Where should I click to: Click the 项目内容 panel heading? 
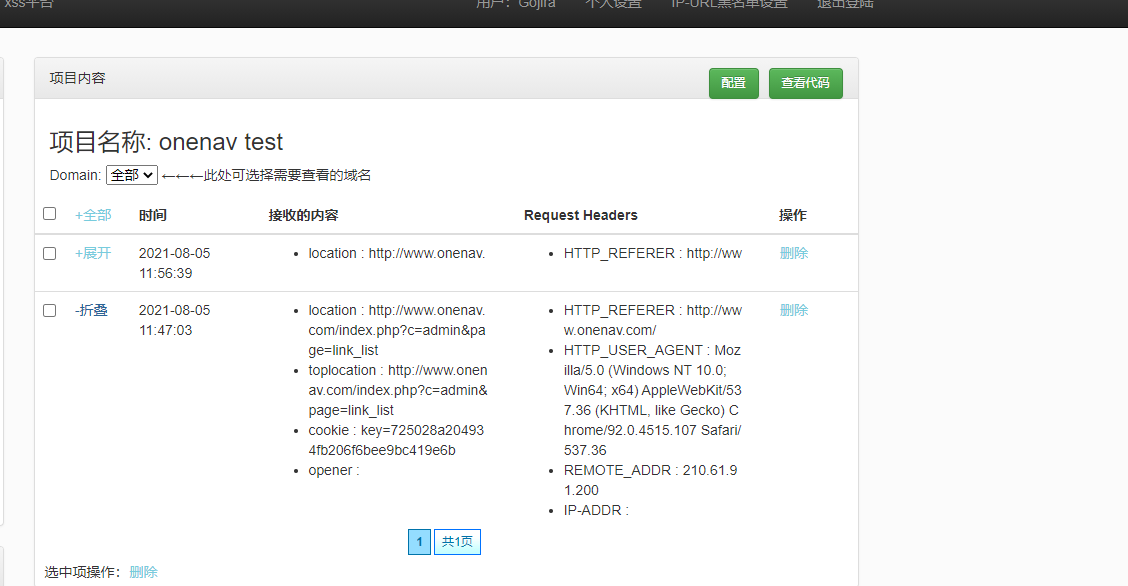coord(78,78)
